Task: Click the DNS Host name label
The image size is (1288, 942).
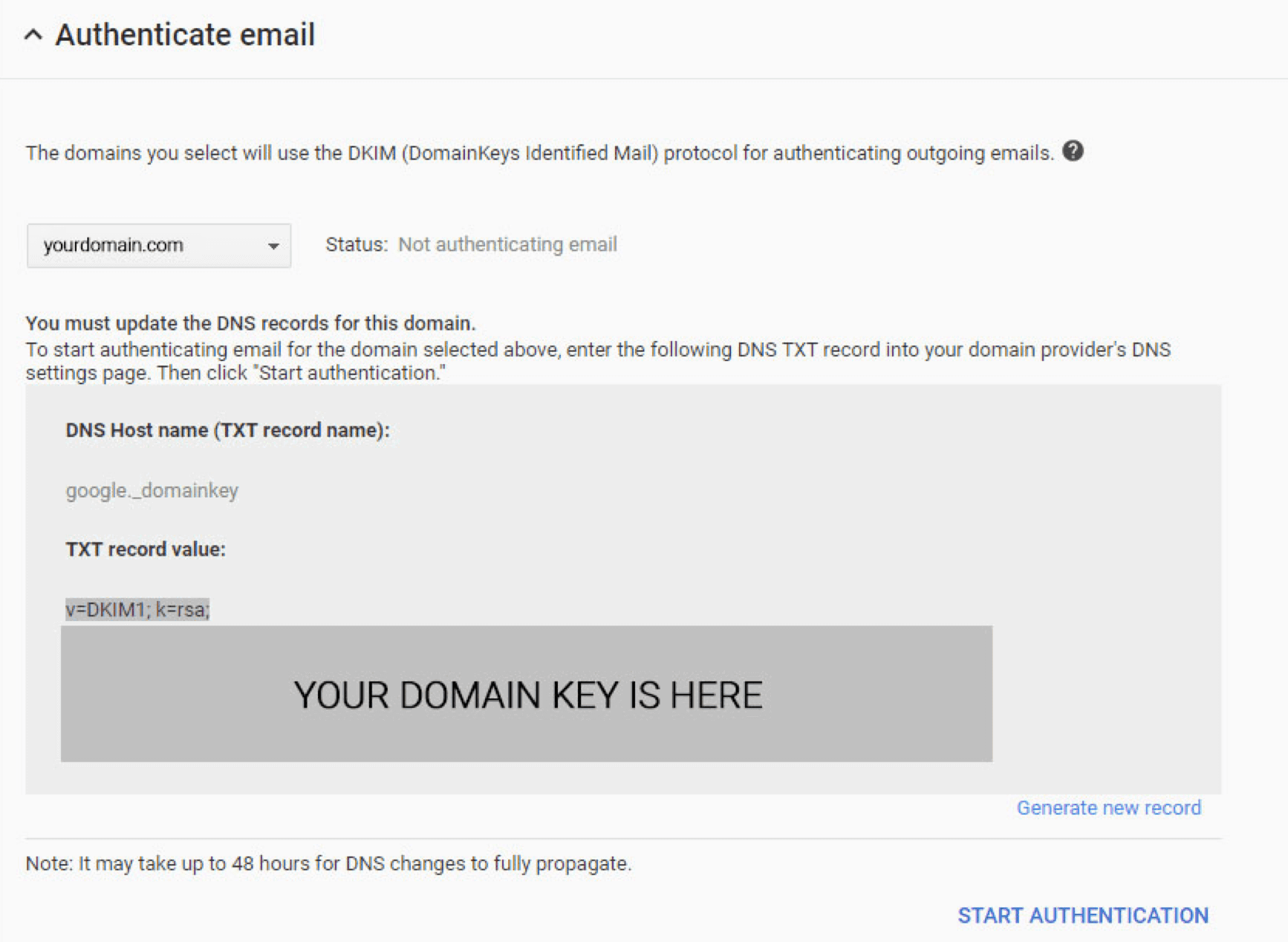Action: pos(227,430)
